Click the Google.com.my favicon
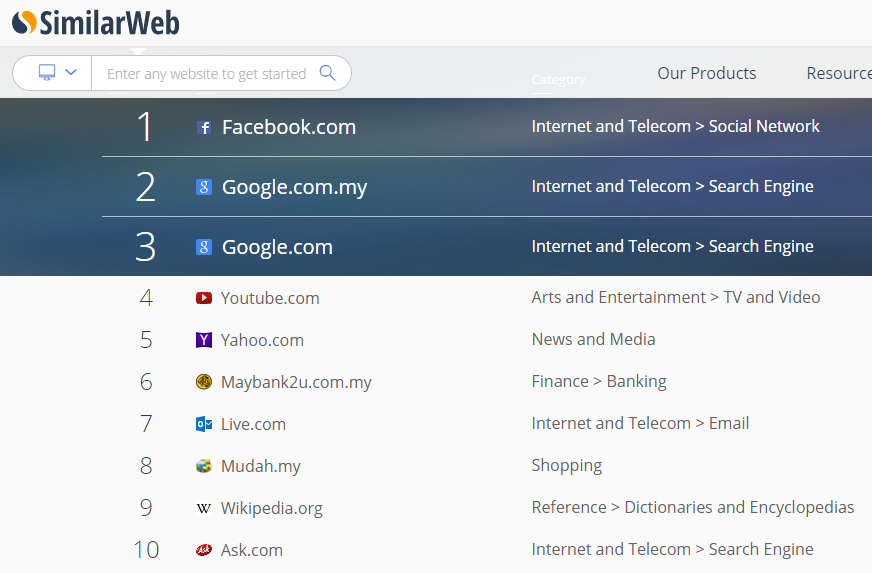Image resolution: width=872 pixels, height=573 pixels. point(204,187)
